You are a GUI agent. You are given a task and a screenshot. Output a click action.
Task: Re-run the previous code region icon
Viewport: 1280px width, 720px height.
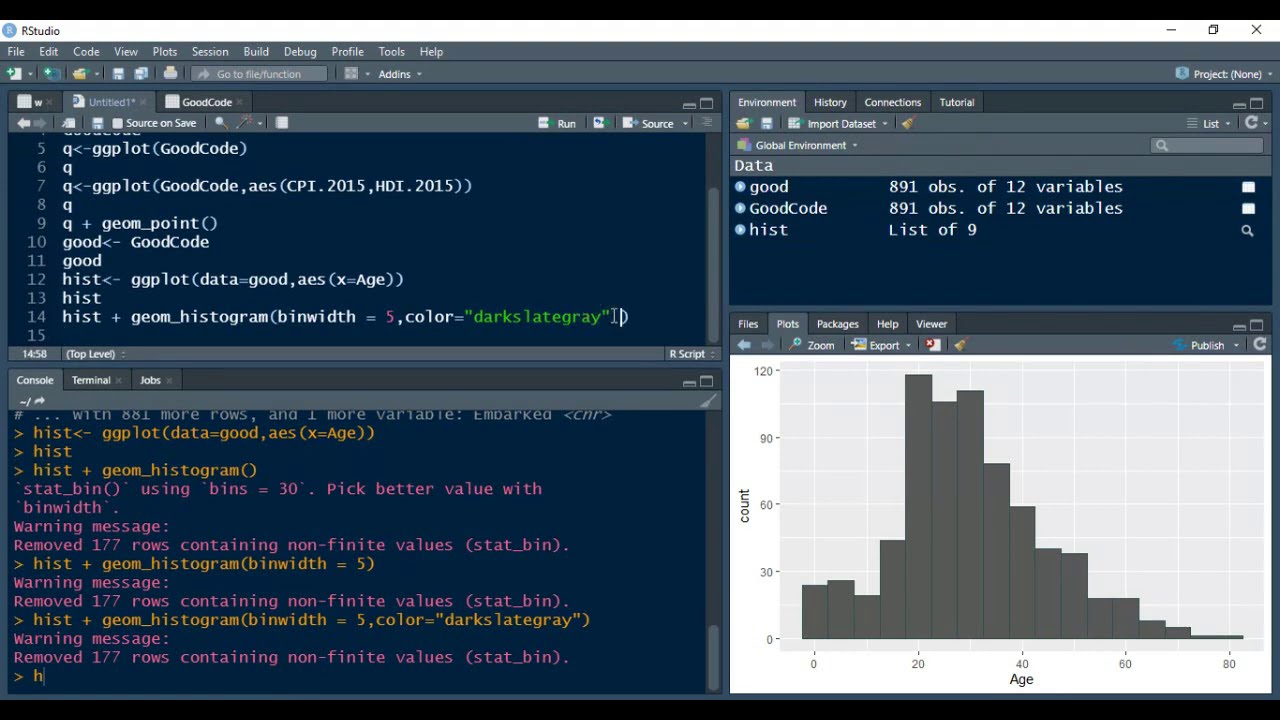(x=599, y=123)
